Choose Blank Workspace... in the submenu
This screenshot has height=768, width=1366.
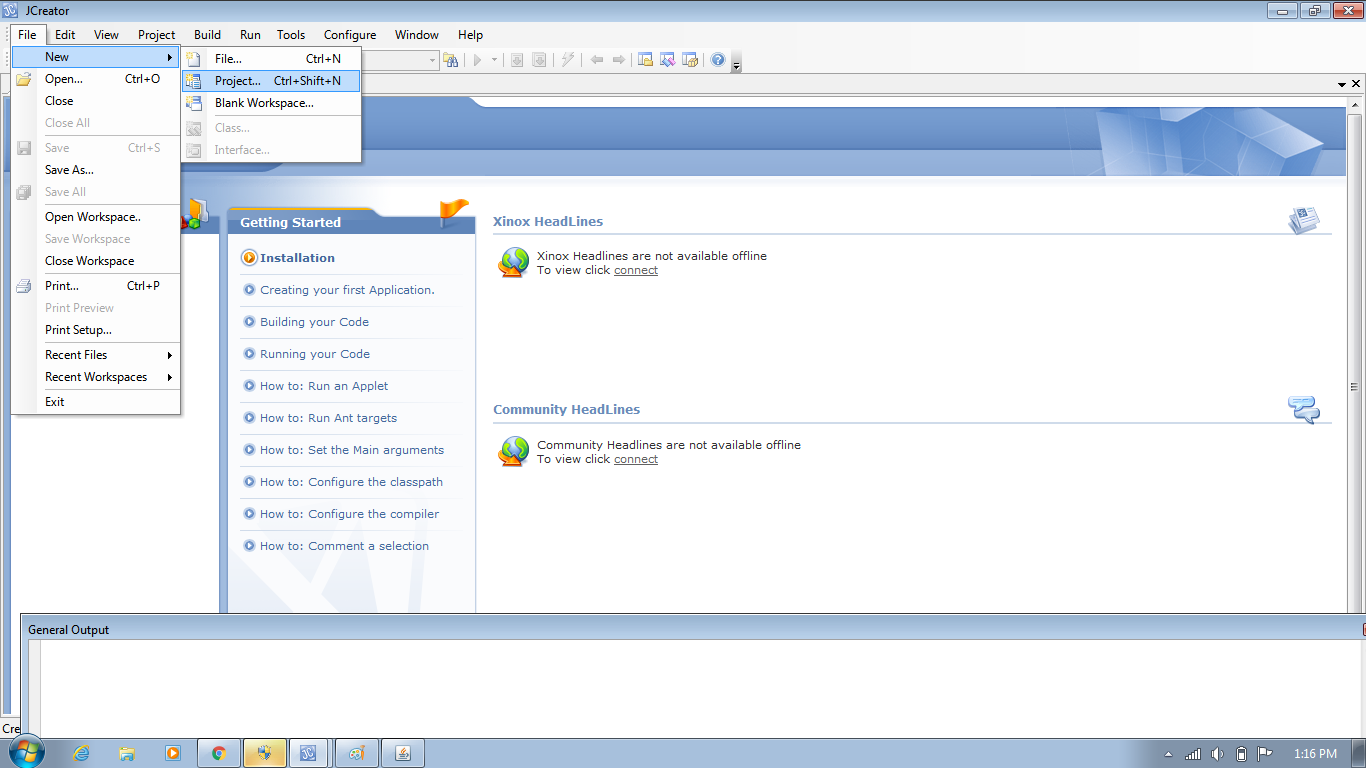(x=271, y=103)
